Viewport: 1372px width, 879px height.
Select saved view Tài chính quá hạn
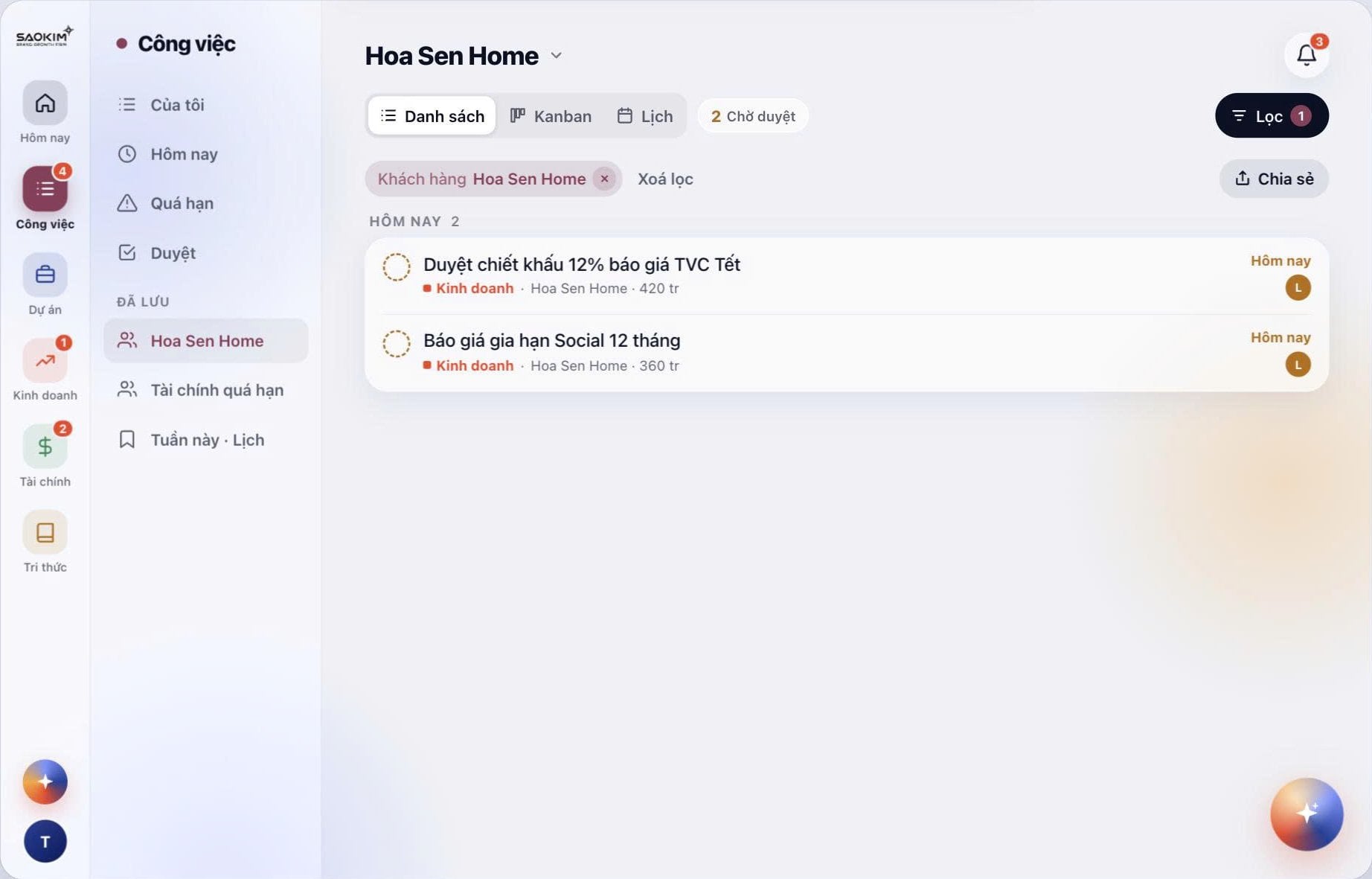coord(206,390)
